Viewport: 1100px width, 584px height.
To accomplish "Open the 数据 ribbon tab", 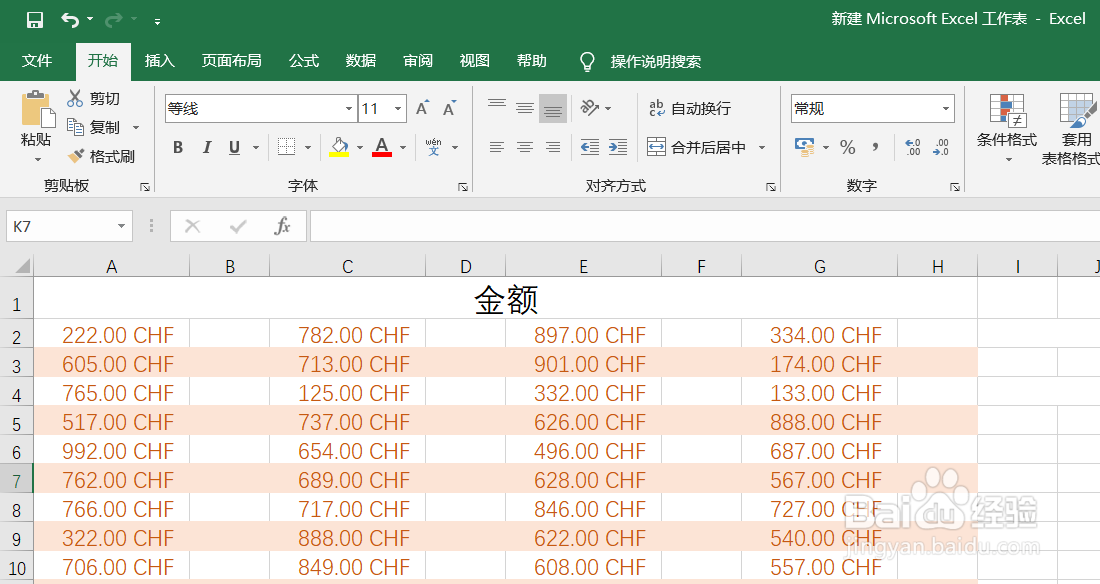I will (359, 61).
